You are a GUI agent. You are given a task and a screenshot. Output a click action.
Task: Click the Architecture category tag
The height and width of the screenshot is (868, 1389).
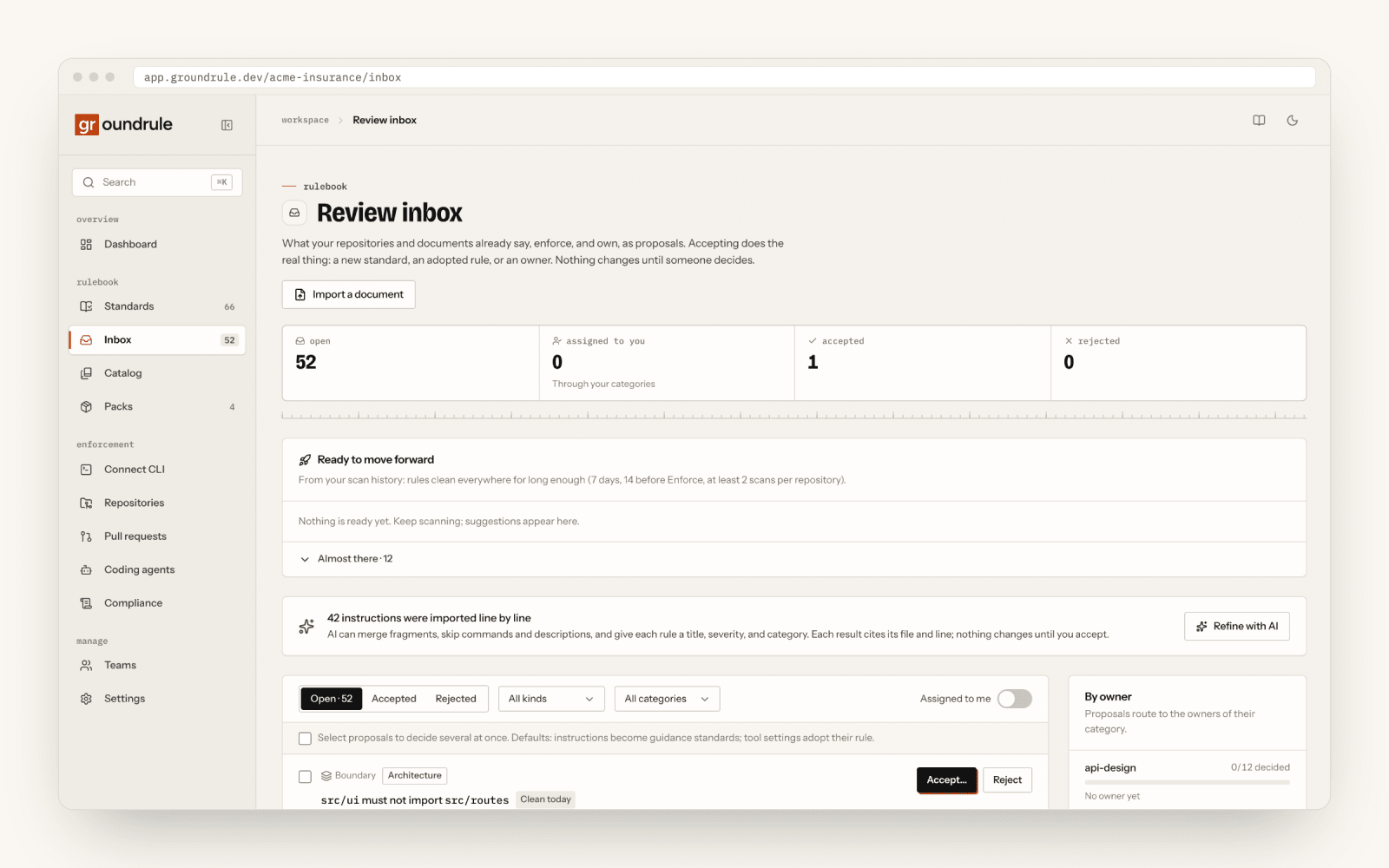[415, 776]
